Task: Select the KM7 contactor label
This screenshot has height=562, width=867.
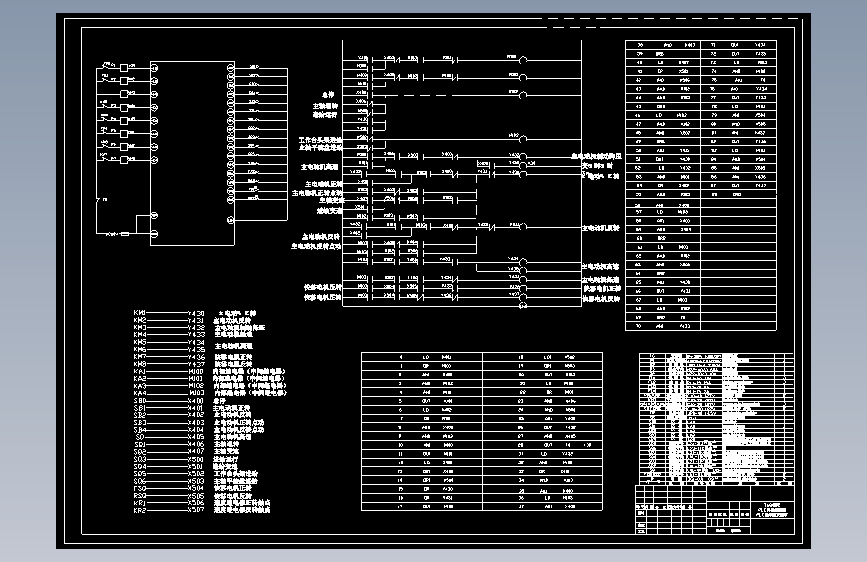Action: click(x=140, y=357)
